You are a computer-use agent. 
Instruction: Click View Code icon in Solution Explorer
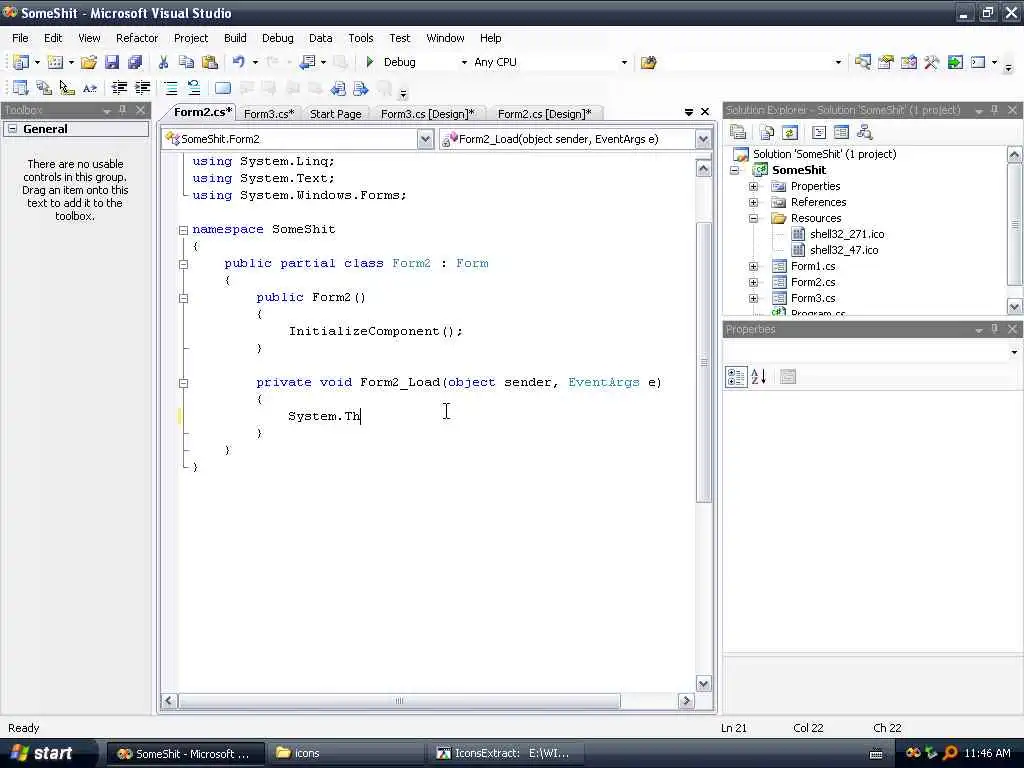pos(819,132)
